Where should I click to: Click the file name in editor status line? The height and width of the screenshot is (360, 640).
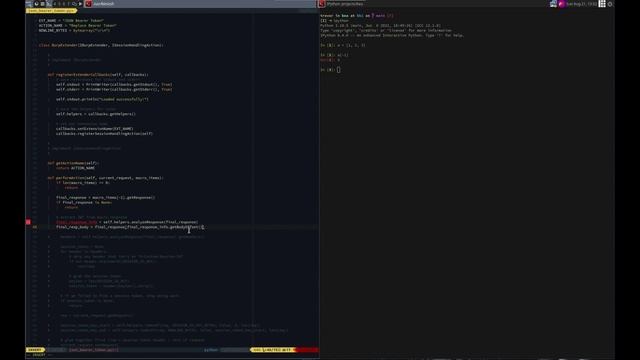pyautogui.click(x=93, y=350)
